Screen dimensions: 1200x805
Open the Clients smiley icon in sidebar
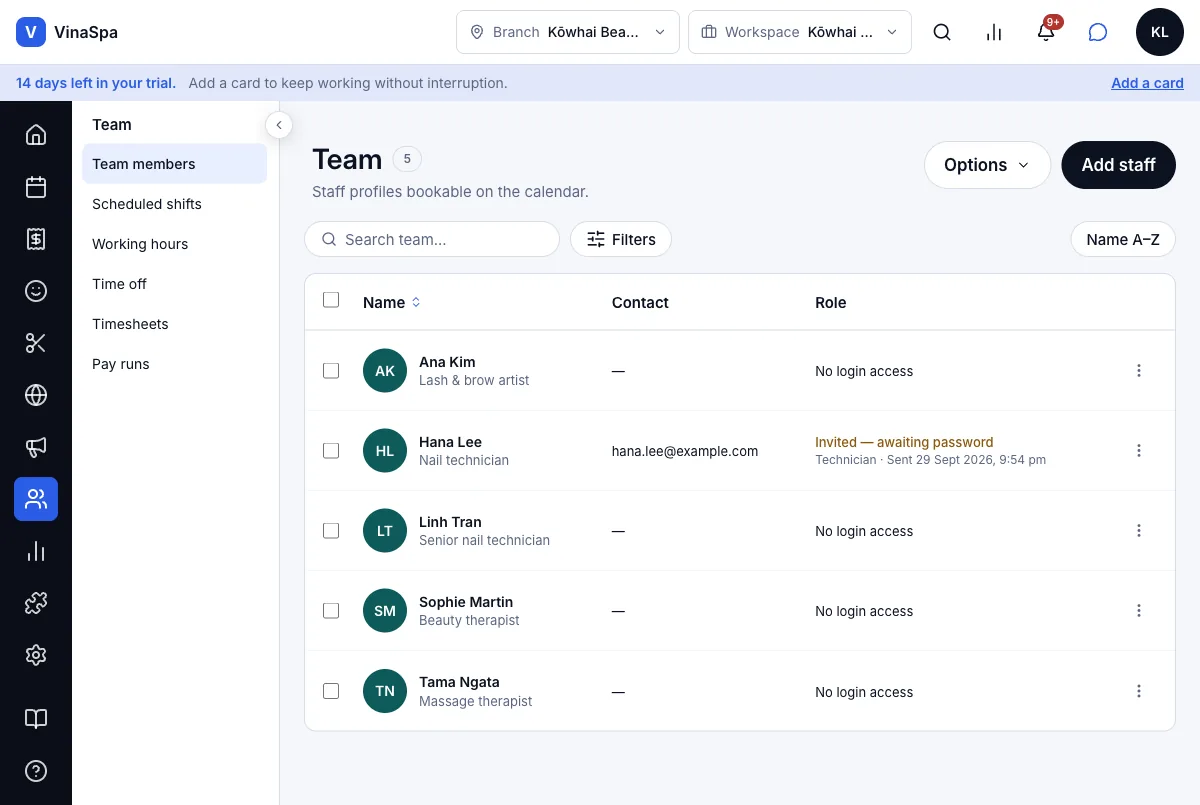coord(36,291)
